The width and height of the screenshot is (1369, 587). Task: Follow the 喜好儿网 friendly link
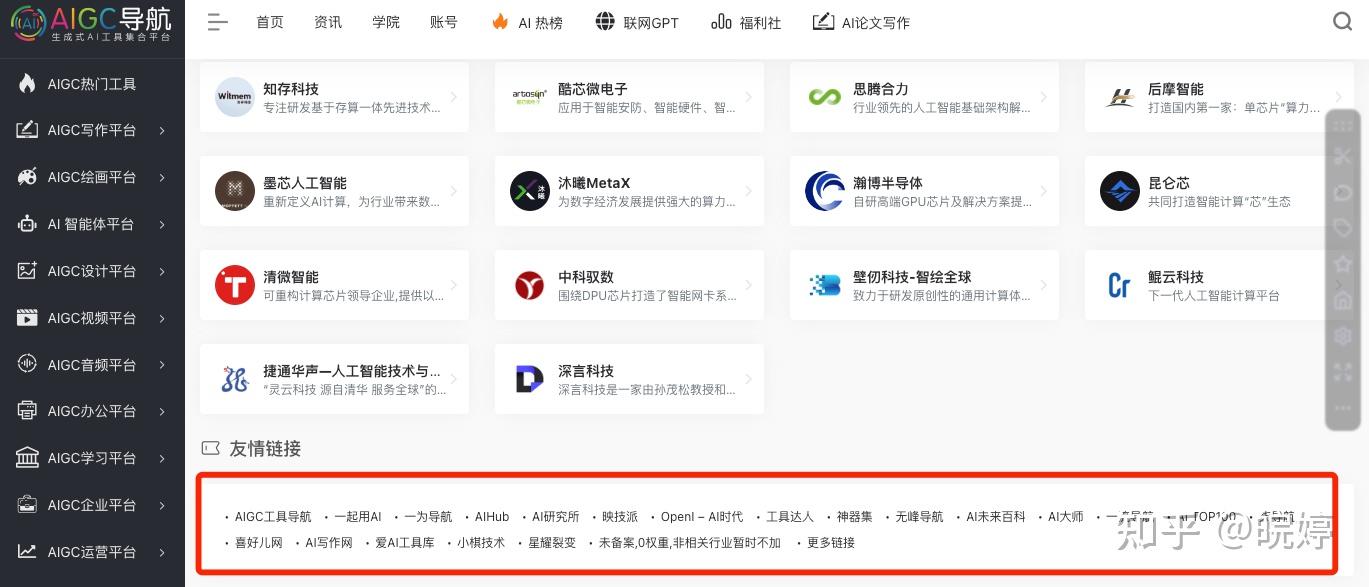click(259, 543)
